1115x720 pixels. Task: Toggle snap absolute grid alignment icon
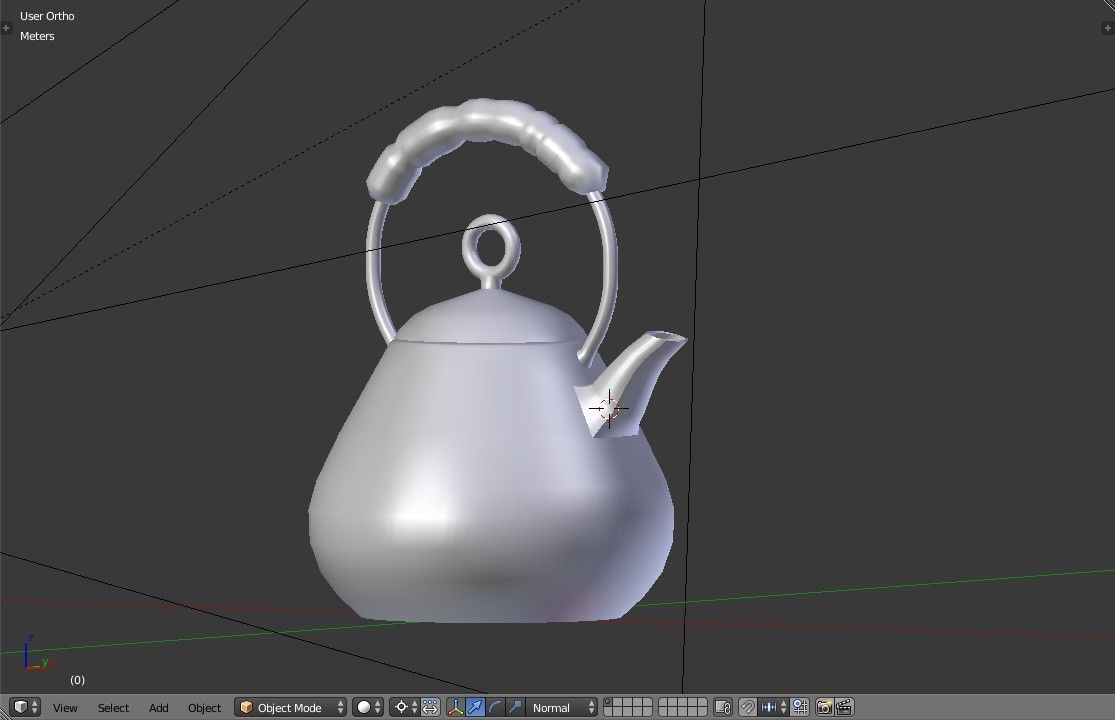tap(800, 707)
